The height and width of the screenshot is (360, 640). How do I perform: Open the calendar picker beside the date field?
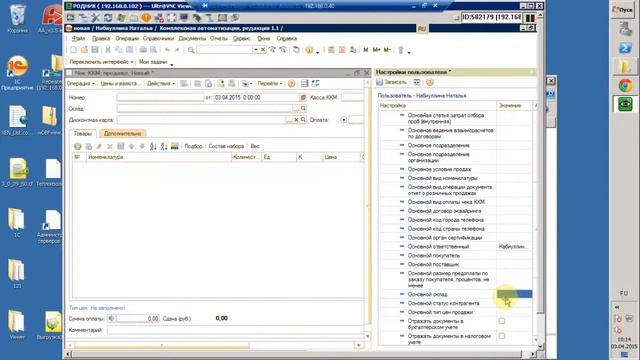click(303, 98)
